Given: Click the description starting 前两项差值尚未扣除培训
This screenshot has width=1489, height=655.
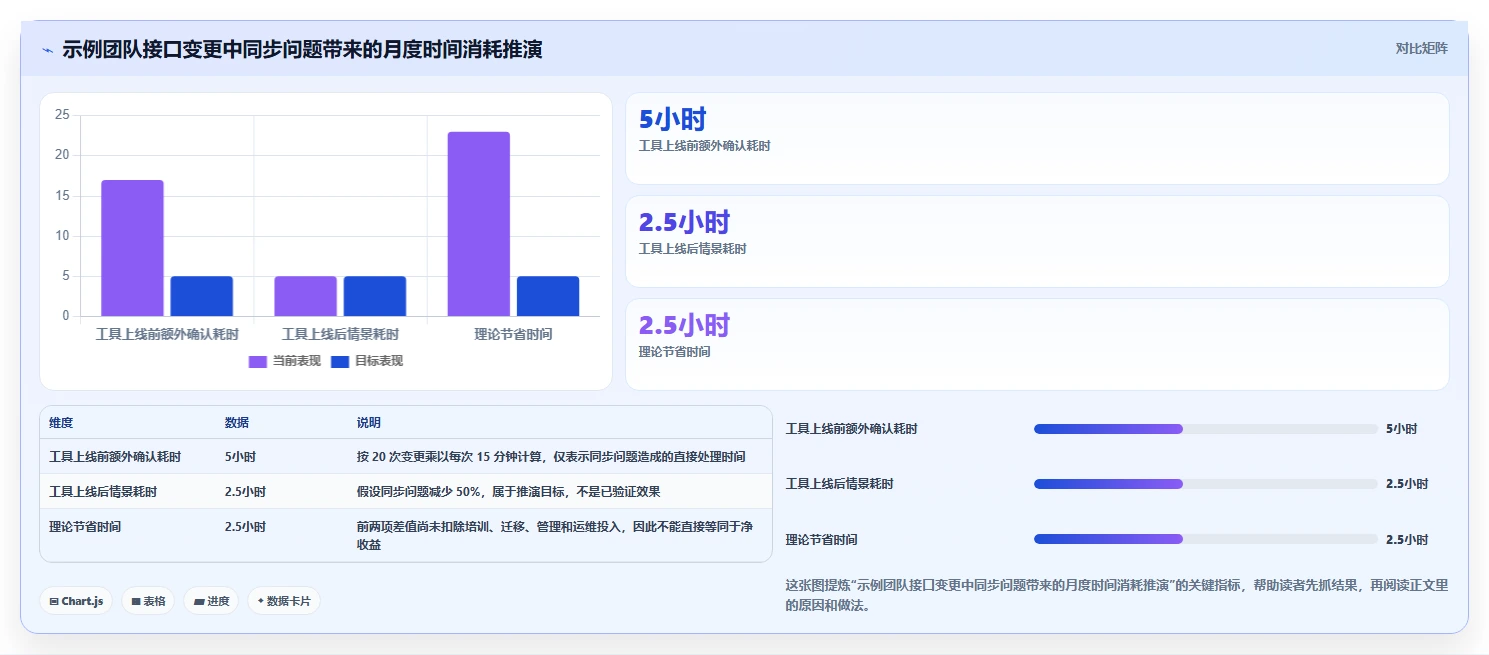Looking at the screenshot, I should [555, 536].
